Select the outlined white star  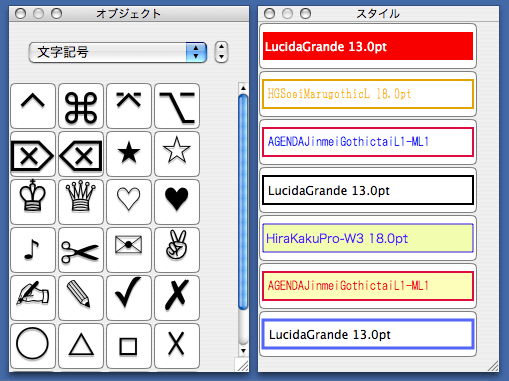(177, 154)
